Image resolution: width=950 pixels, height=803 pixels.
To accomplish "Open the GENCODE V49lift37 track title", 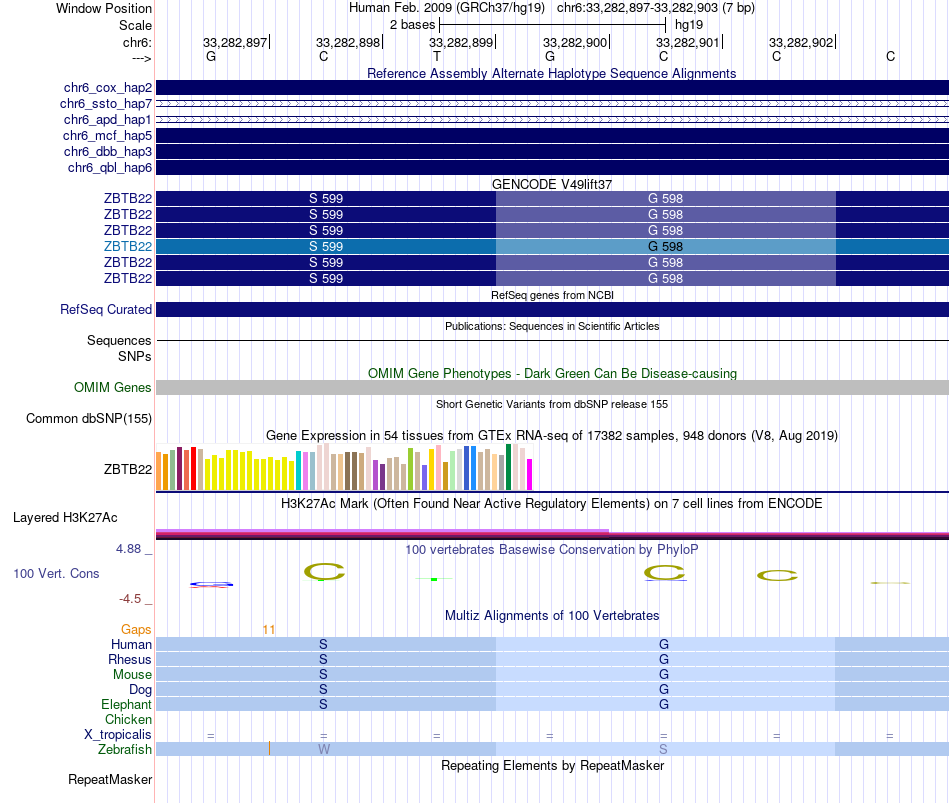I will pyautogui.click(x=551, y=184).
